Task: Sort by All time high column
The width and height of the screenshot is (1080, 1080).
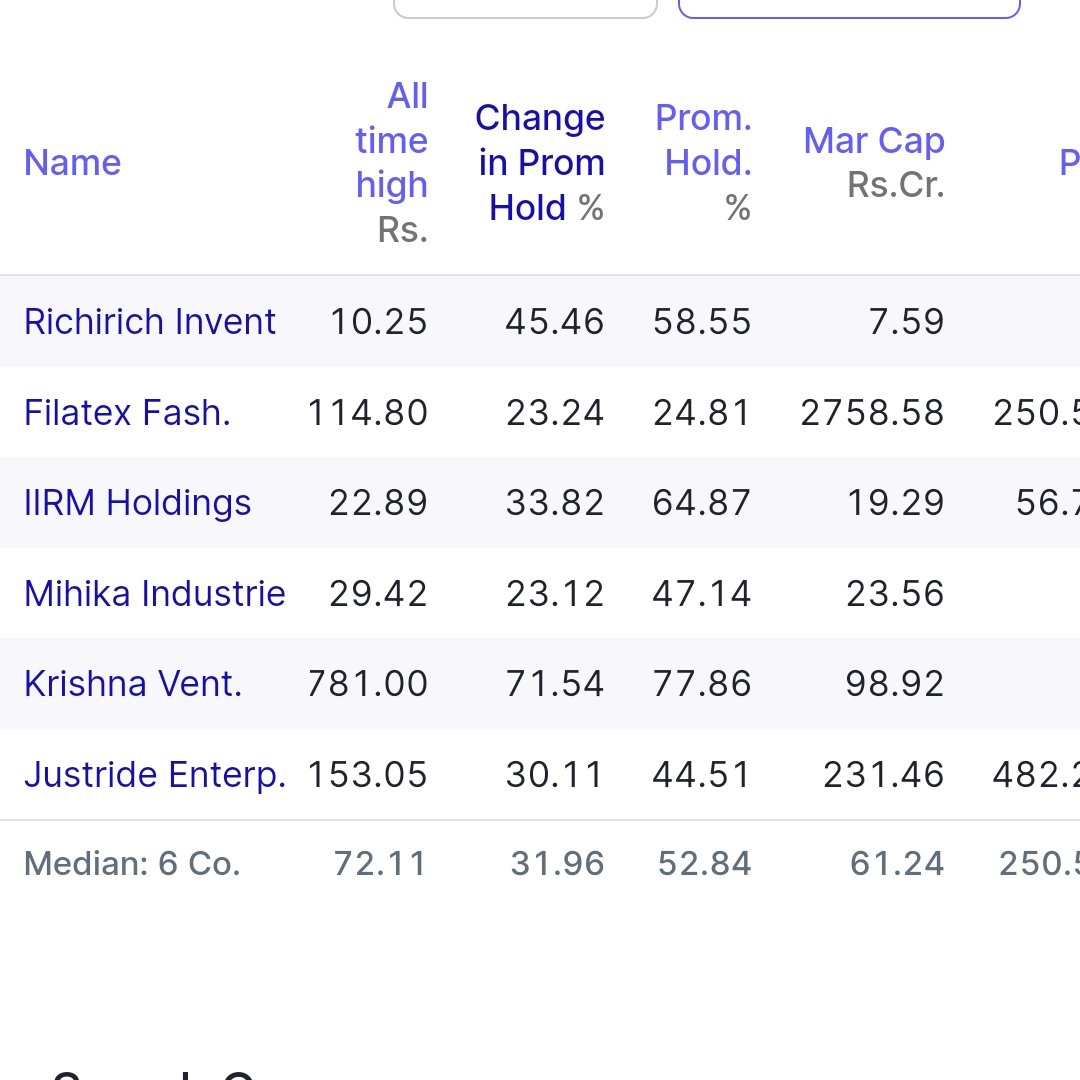Action: tap(391, 141)
